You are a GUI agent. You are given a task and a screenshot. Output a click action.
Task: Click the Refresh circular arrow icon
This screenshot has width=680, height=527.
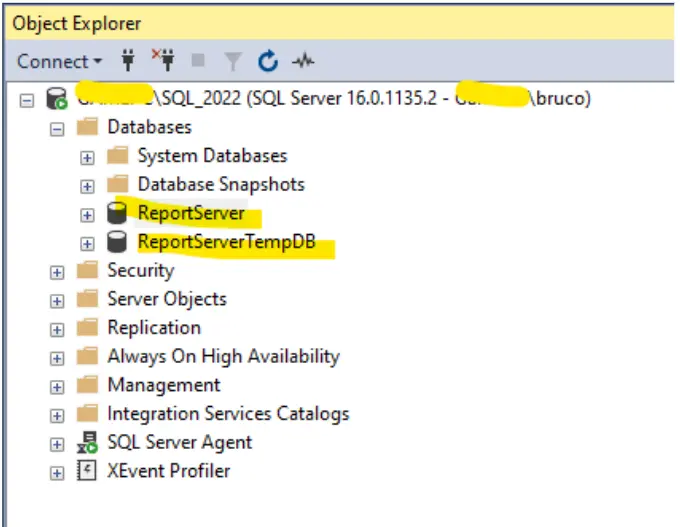tap(268, 61)
